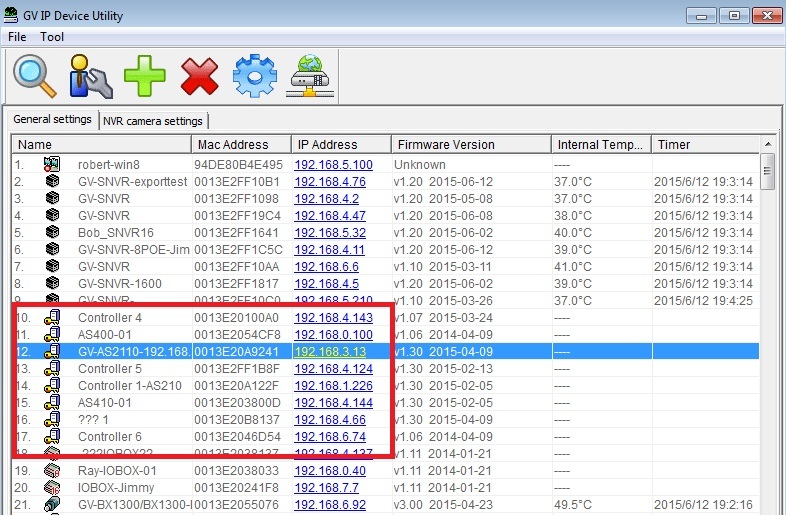Open IP link 192.168.4.143
The width and height of the screenshot is (786, 515).
333,317
